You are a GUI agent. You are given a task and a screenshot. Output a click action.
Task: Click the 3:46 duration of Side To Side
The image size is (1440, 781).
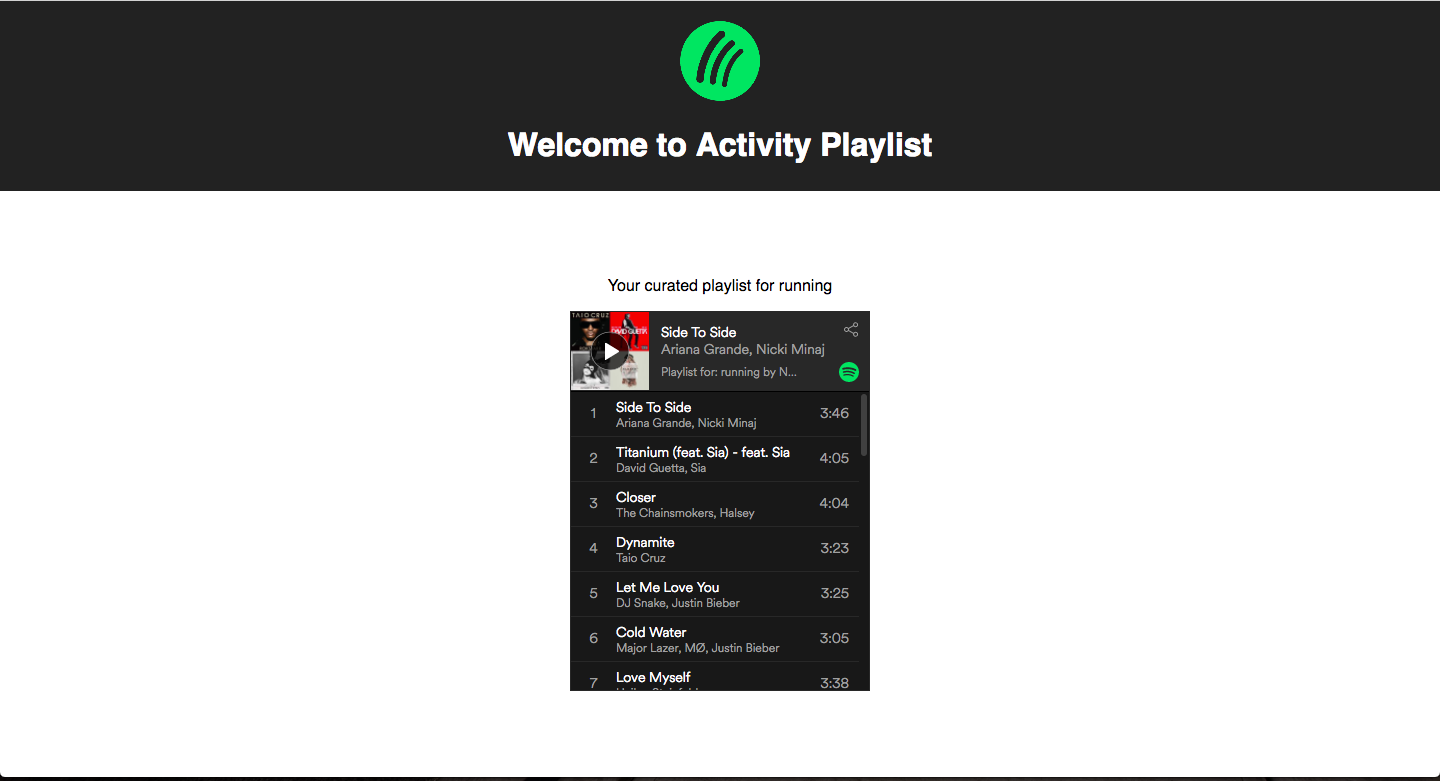tap(834, 413)
